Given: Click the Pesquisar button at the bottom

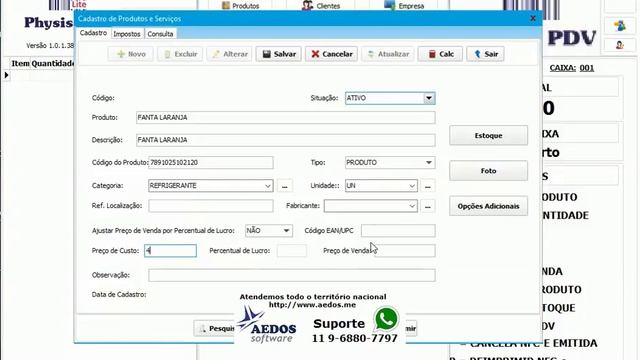Looking at the screenshot, I should [x=215, y=329].
